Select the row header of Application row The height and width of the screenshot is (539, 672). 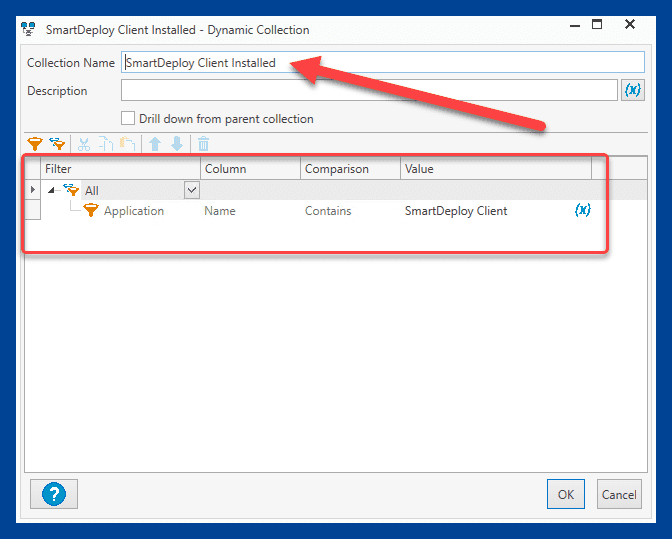click(33, 210)
